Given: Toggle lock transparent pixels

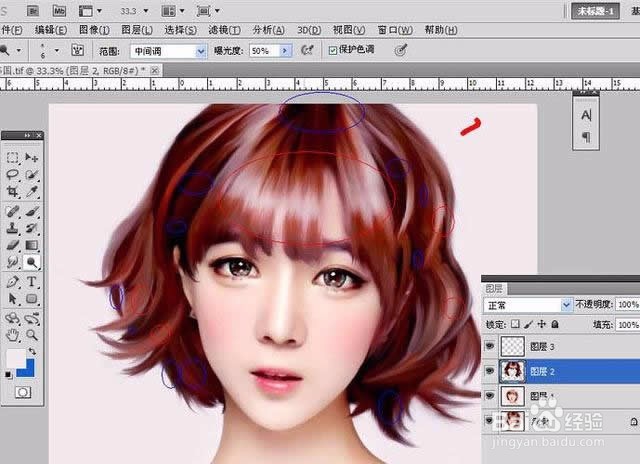Looking at the screenshot, I should click(516, 324).
